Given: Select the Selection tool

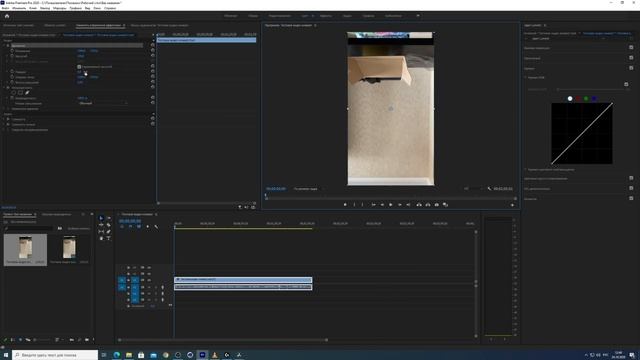Looking at the screenshot, I should [x=101, y=218].
